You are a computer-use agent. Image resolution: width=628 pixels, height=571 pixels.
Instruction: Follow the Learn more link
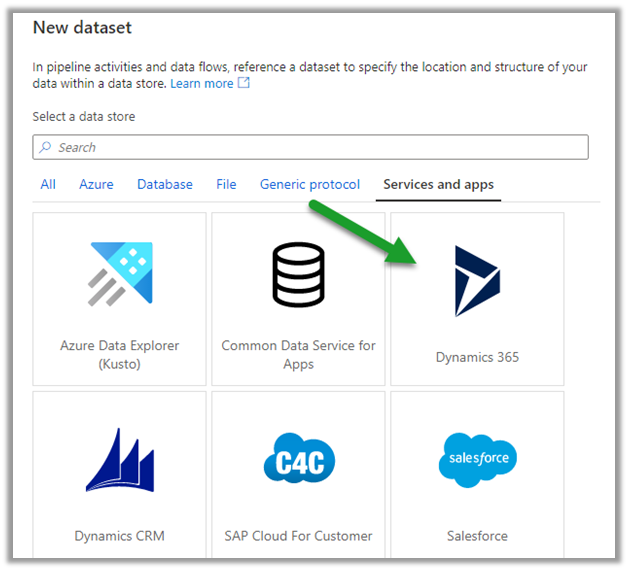click(x=201, y=84)
